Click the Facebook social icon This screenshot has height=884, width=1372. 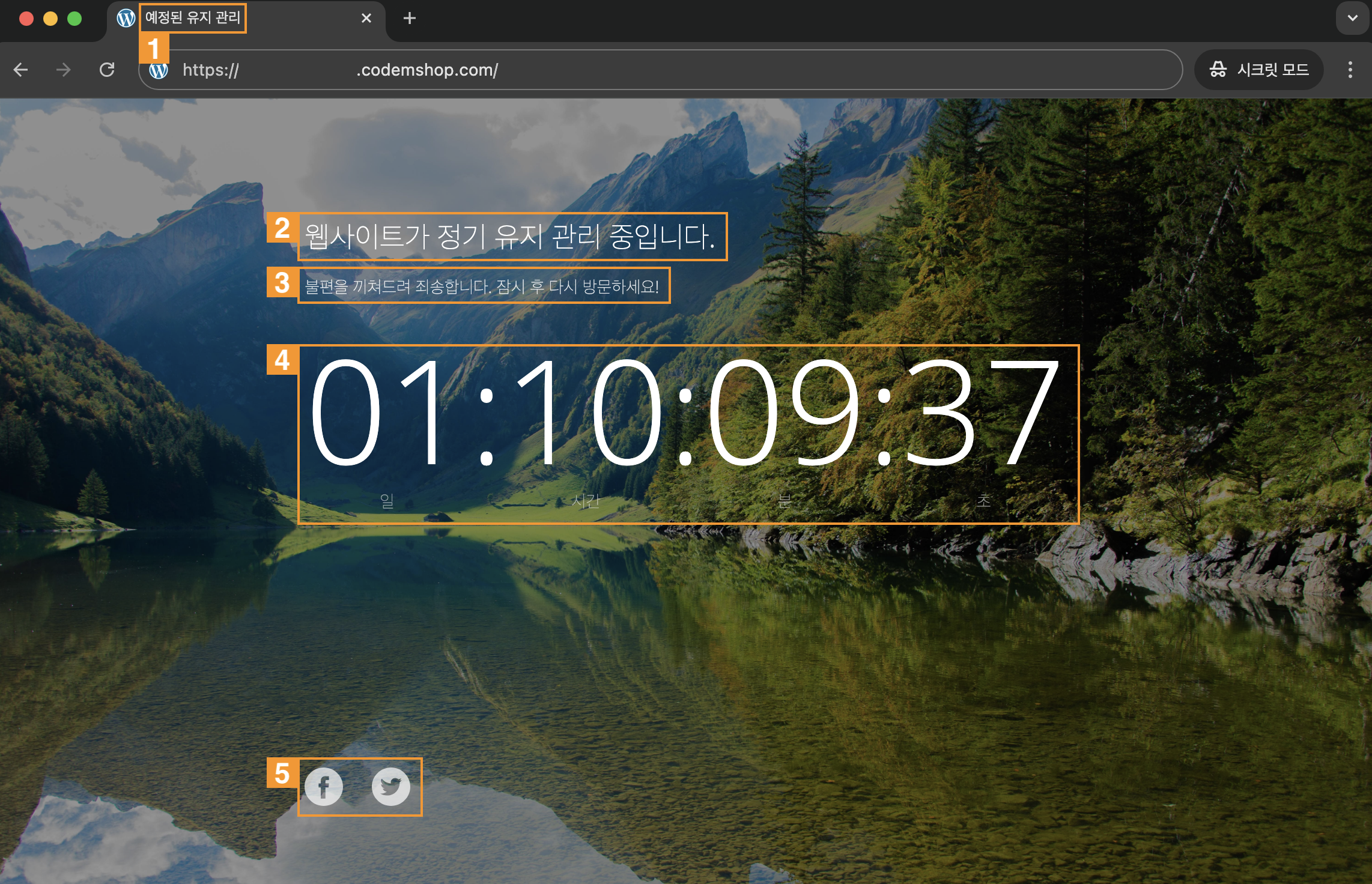click(x=323, y=786)
